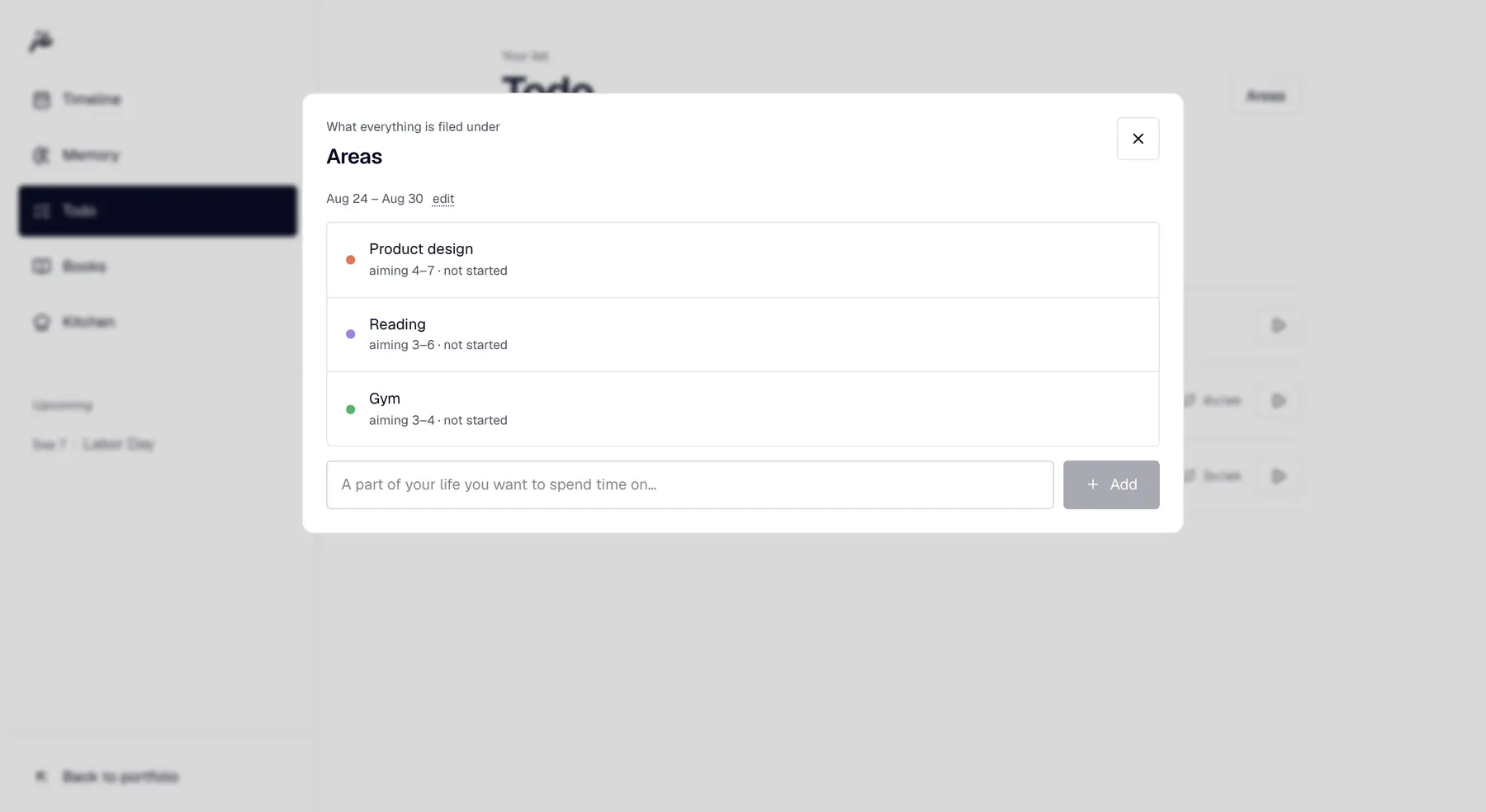The height and width of the screenshot is (812, 1486).
Task: Close the Areas dialog with X
Action: pos(1138,139)
